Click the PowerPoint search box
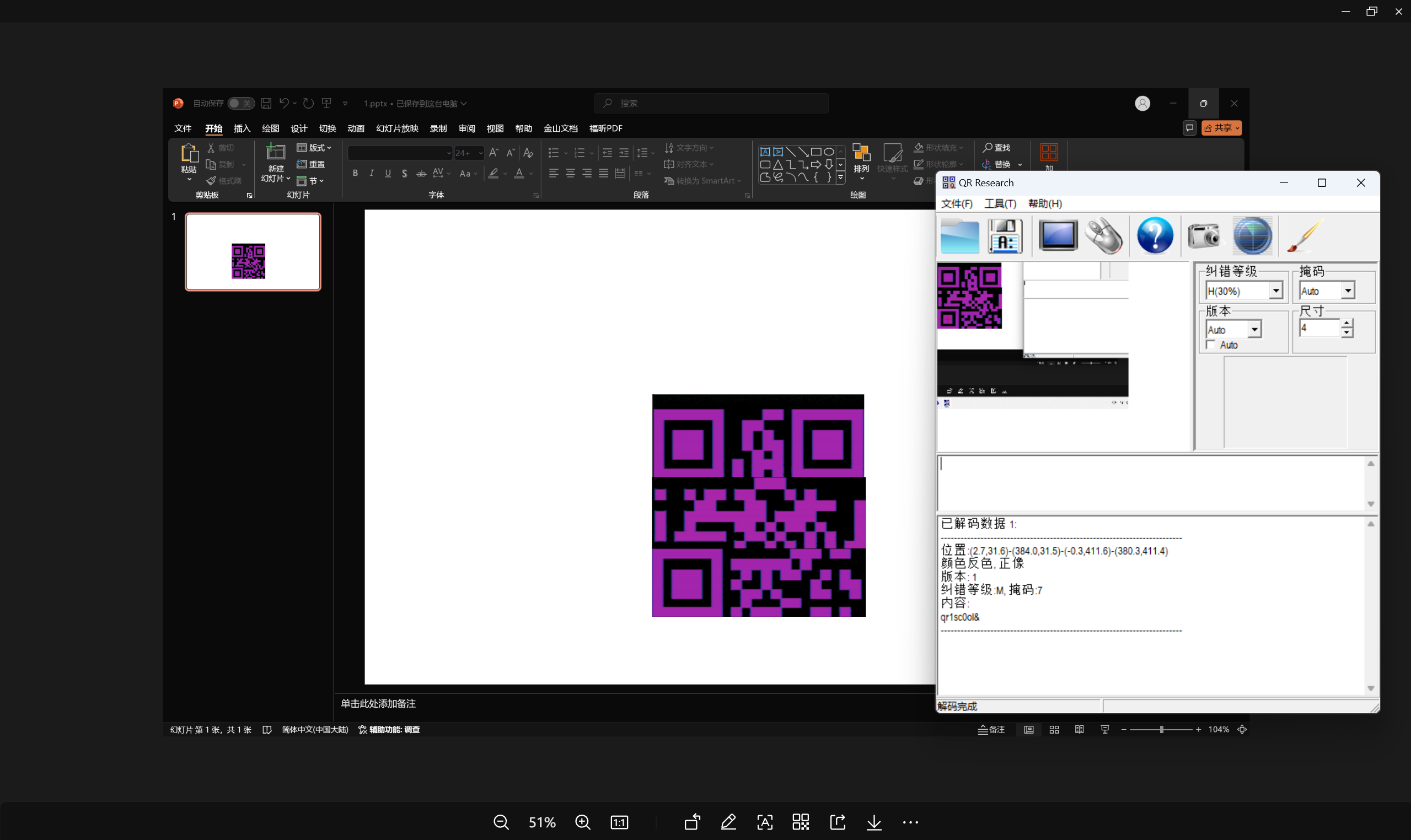 tap(712, 103)
